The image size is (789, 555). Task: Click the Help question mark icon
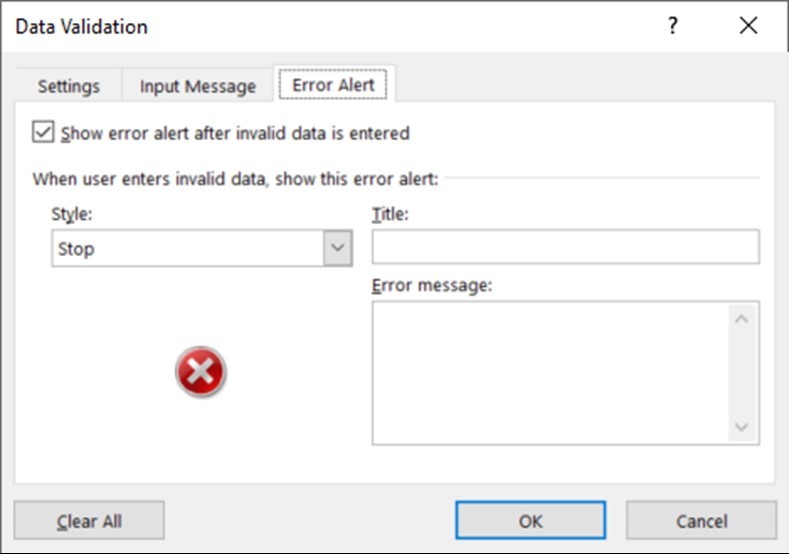tap(673, 27)
